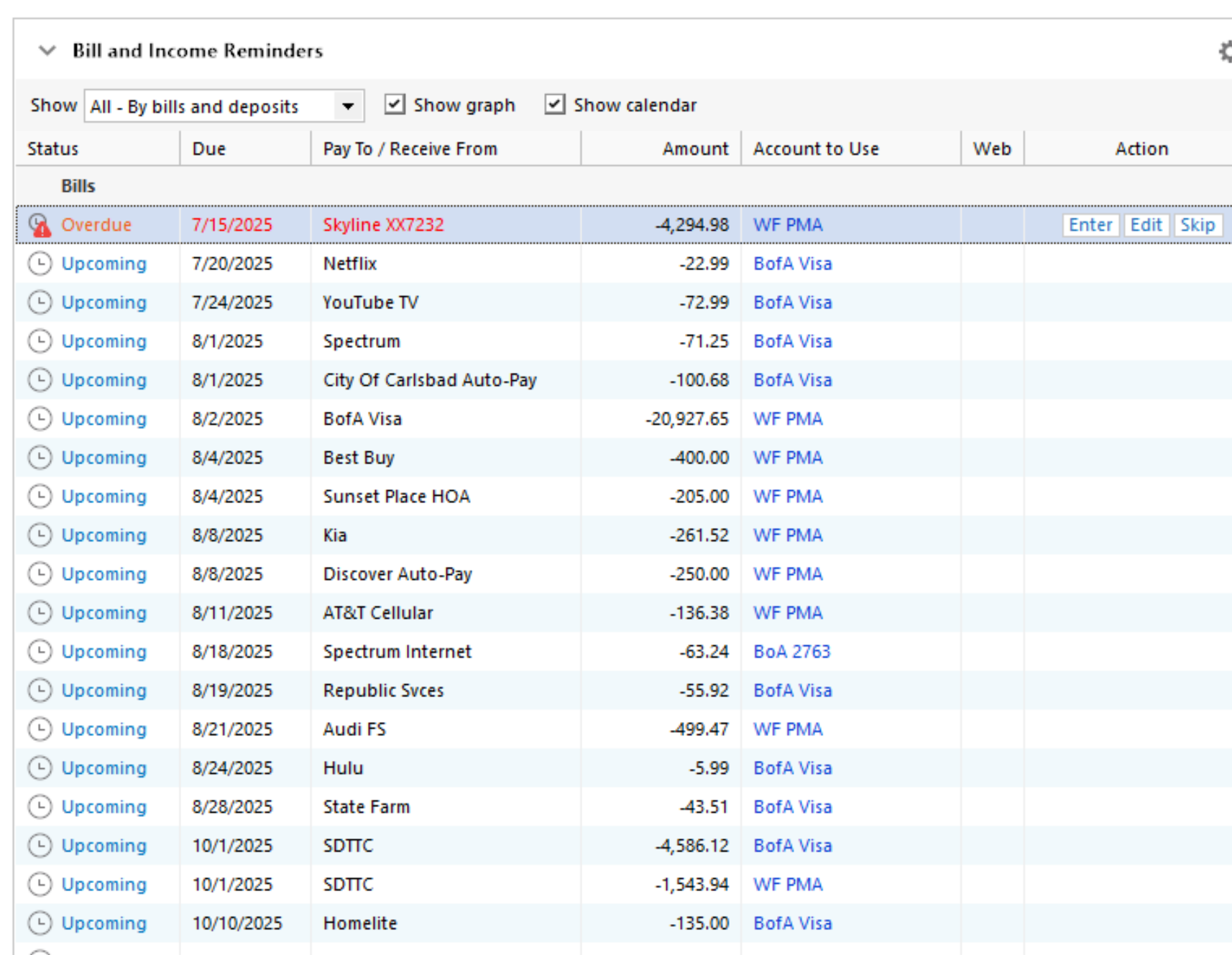Collapse the Bill and Income Reminders section
The width and height of the screenshot is (1232, 955).
(x=47, y=51)
